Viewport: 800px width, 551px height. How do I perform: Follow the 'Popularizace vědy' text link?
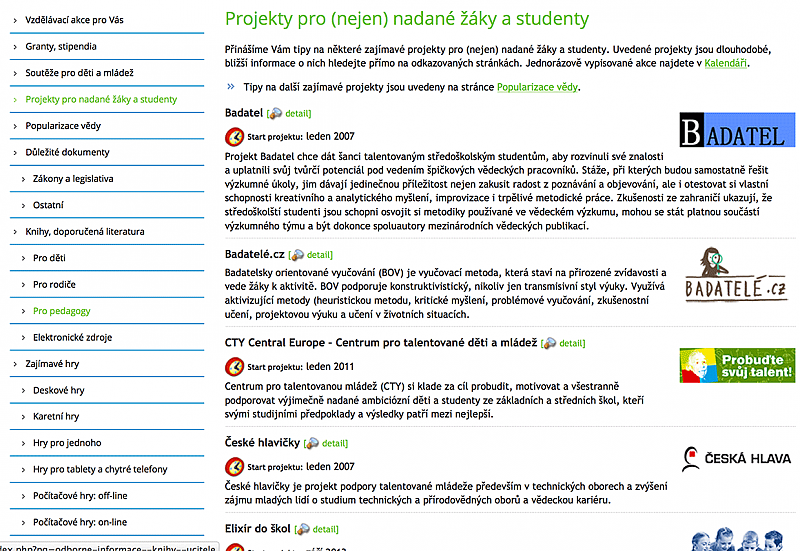537,87
